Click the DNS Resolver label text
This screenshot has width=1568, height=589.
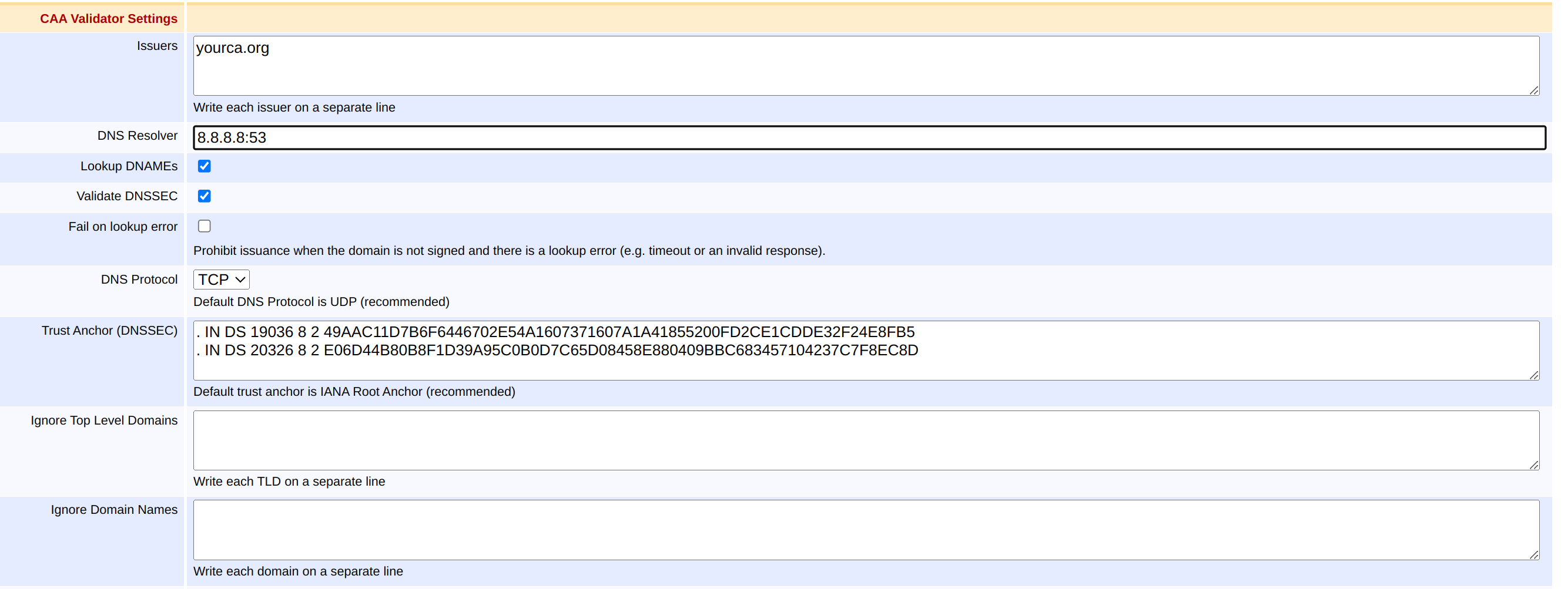coord(137,136)
